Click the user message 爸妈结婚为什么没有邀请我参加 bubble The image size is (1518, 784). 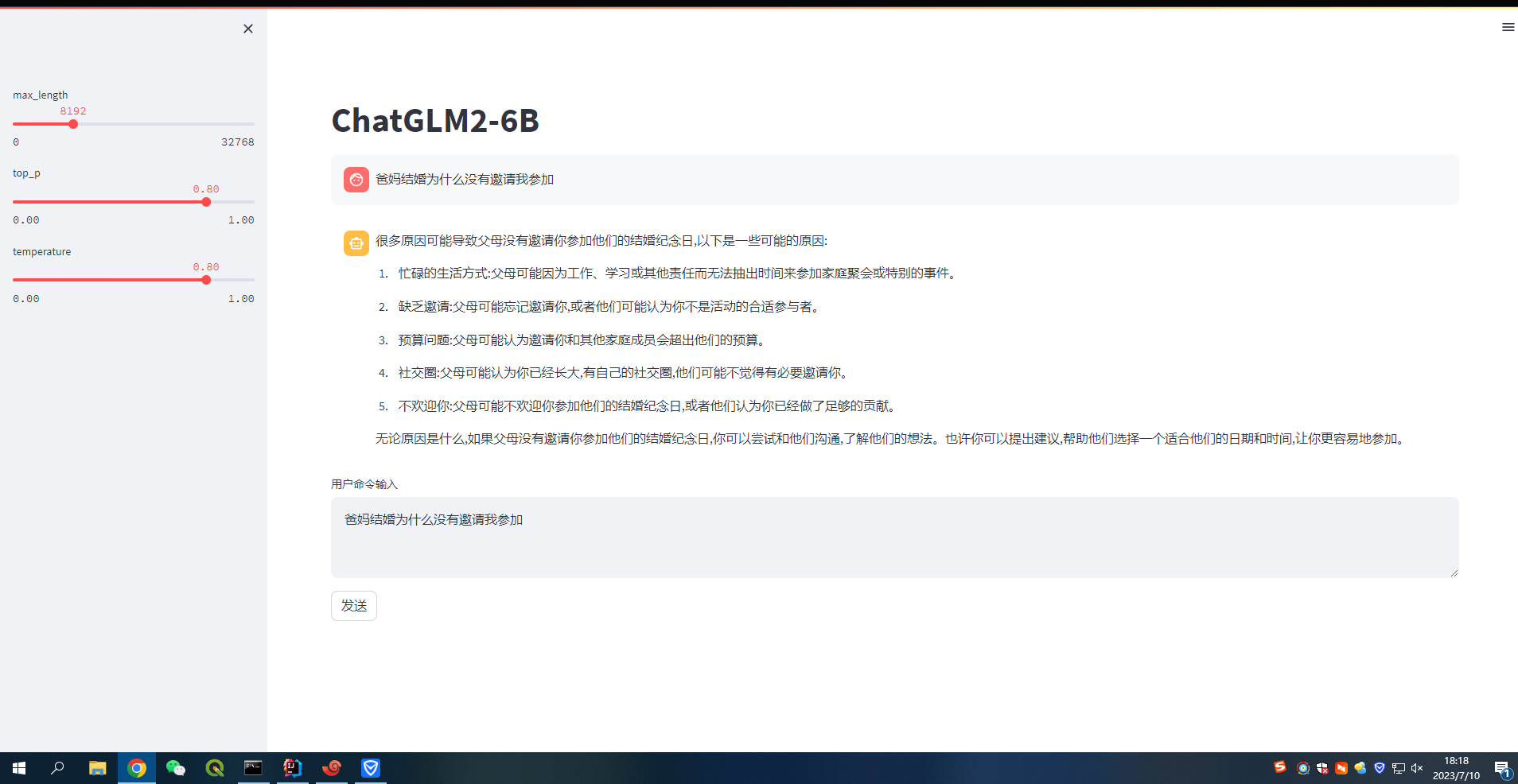(894, 180)
